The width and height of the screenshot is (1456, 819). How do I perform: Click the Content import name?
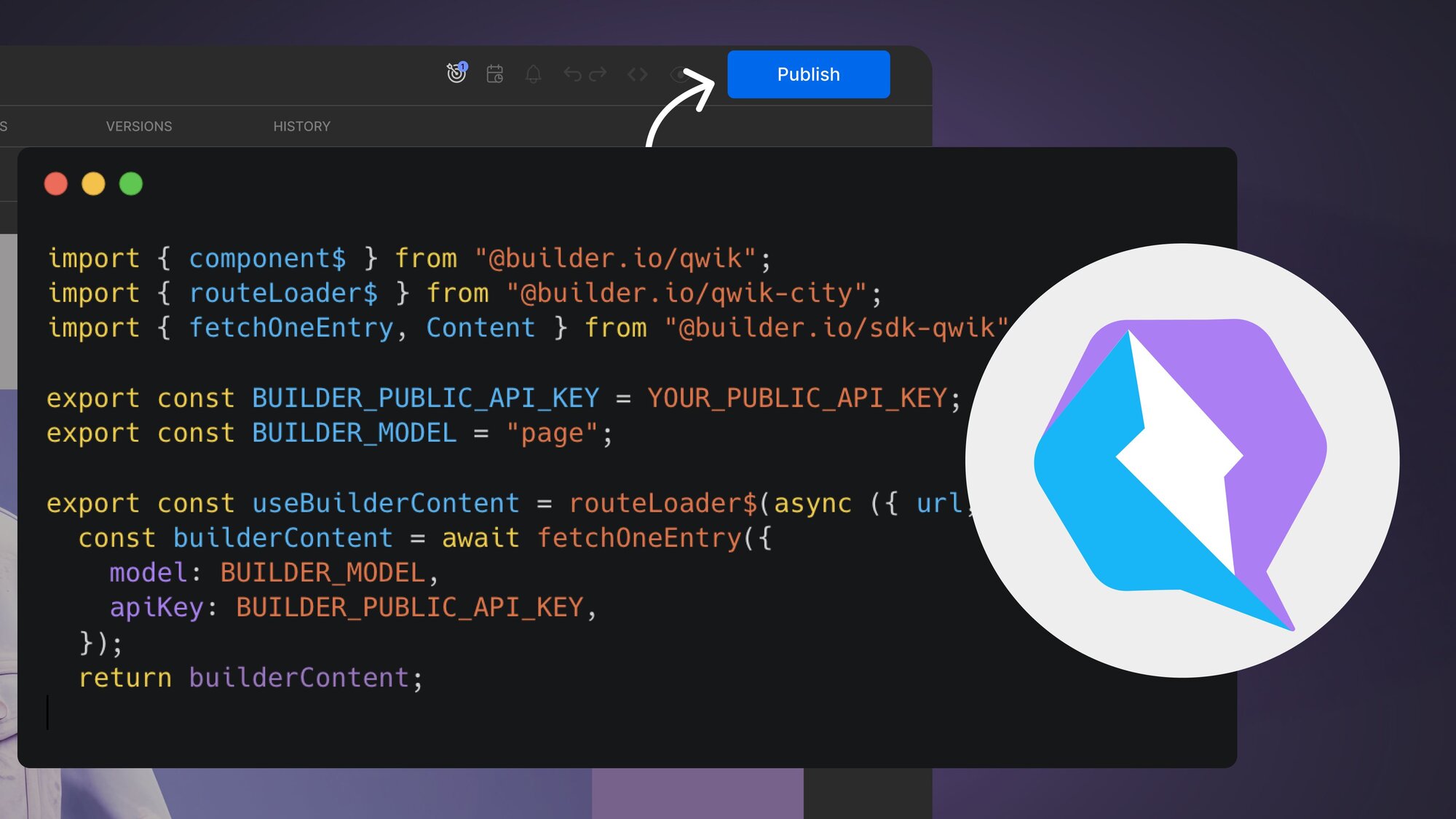click(480, 328)
